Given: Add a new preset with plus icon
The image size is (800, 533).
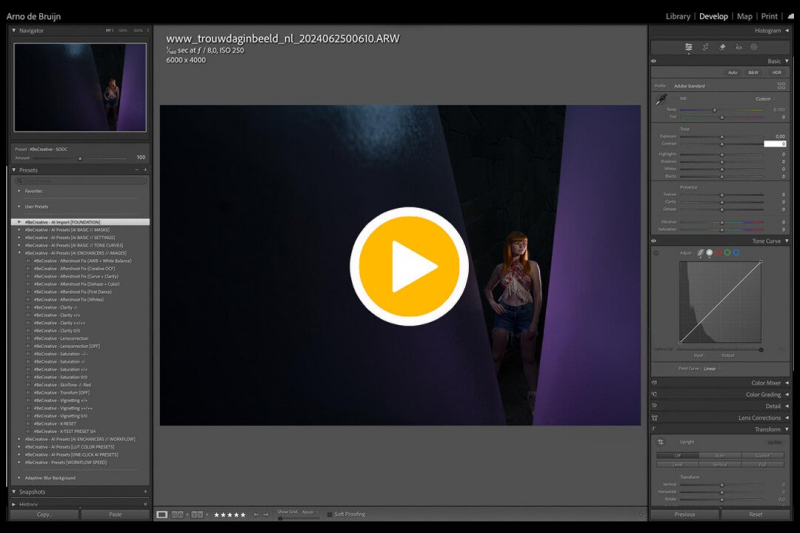Looking at the screenshot, I should pyautogui.click(x=145, y=170).
